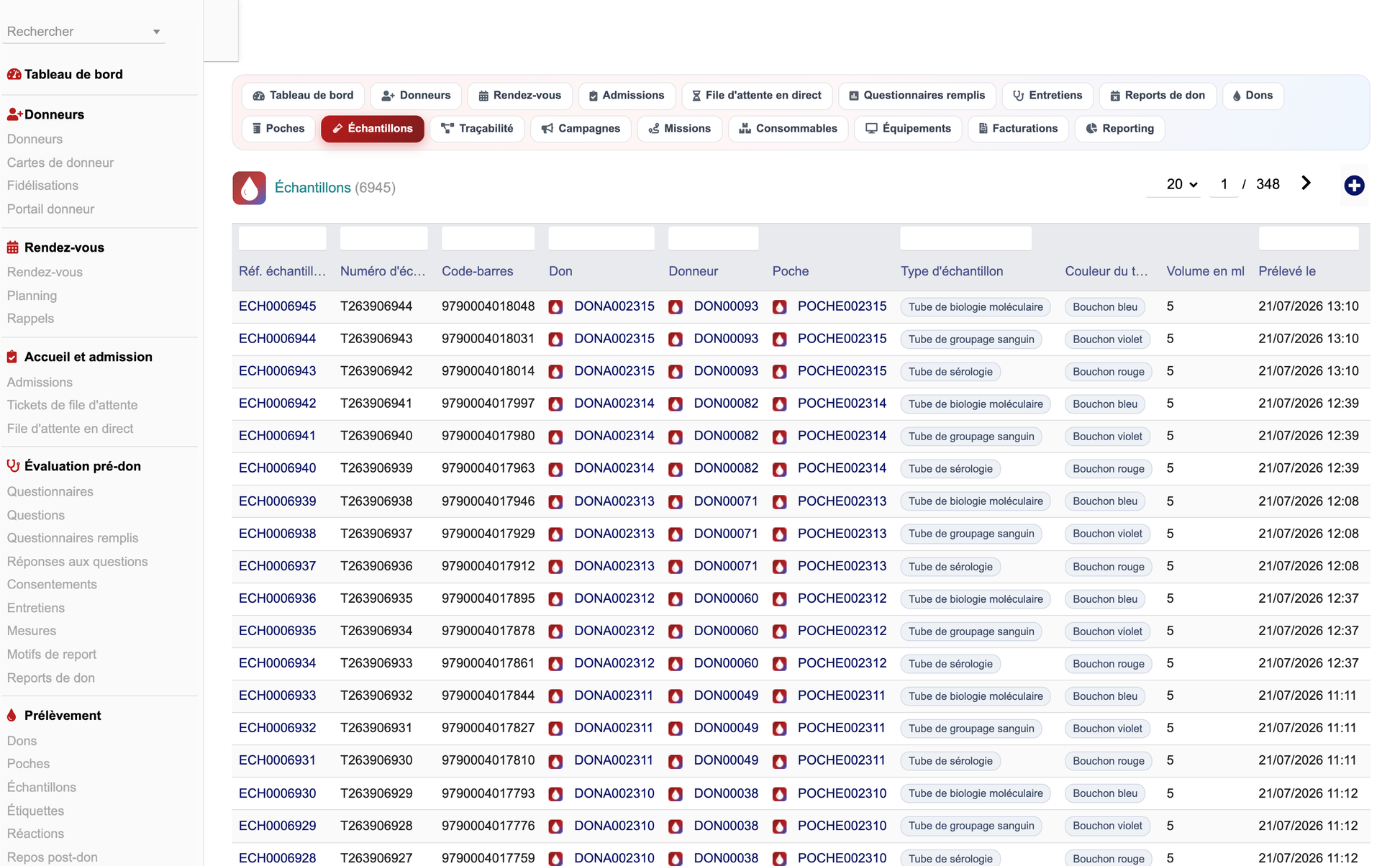
Task: Sort by Volume en ml column header
Action: 1206,271
